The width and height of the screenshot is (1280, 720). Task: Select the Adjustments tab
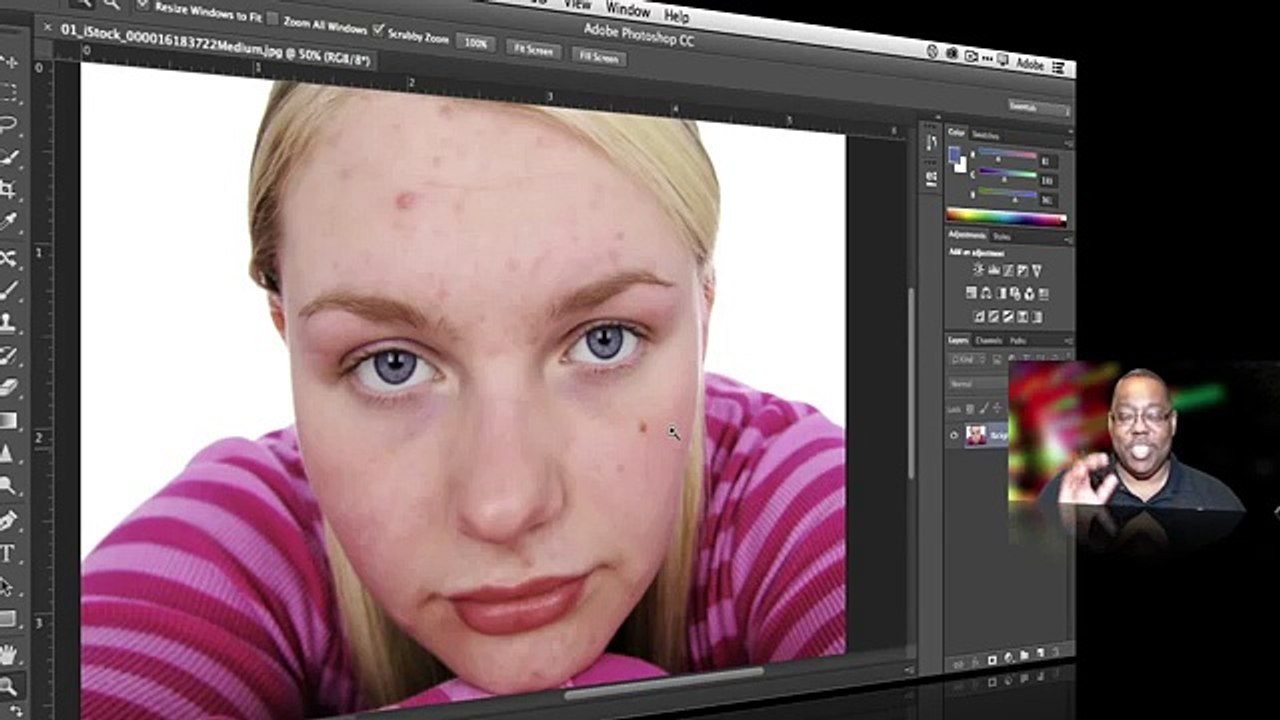(967, 235)
